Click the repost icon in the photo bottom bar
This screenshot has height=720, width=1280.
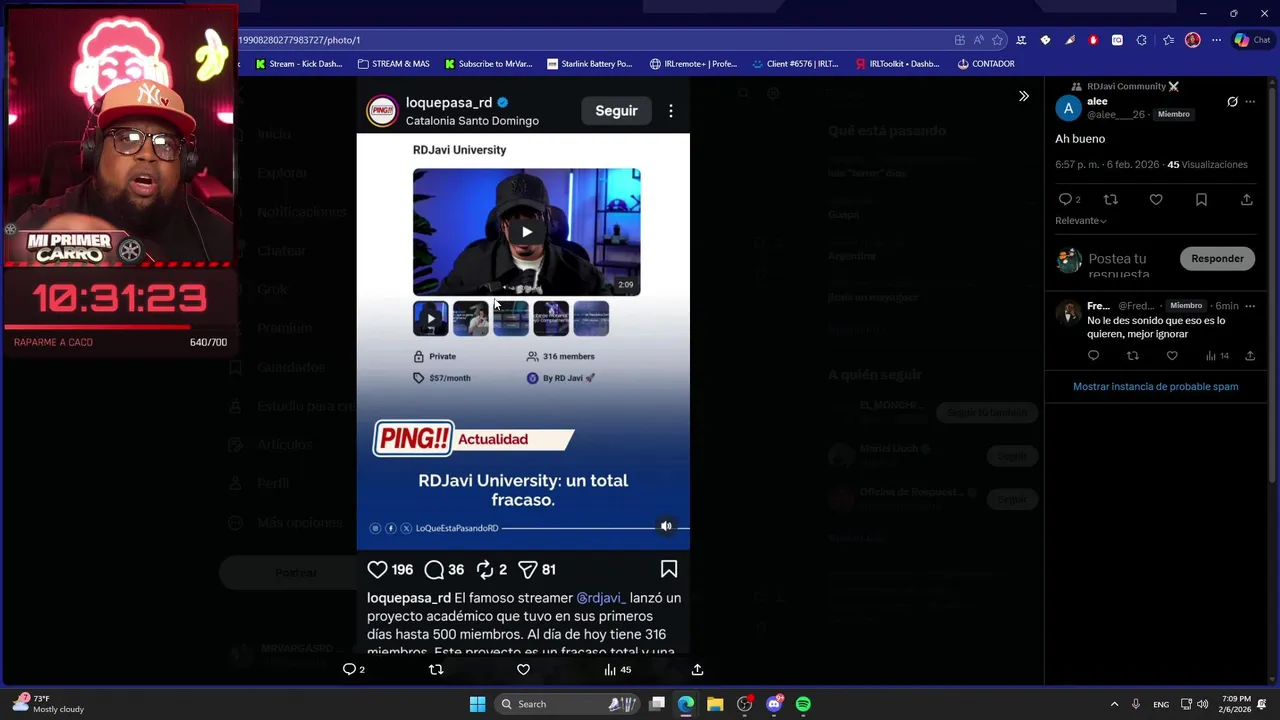[x=436, y=669]
